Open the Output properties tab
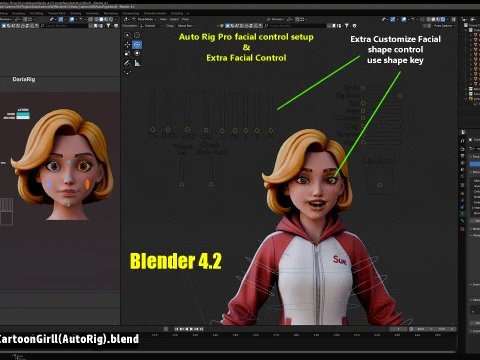Image resolution: width=480 pixels, height=360 pixels. click(462, 156)
